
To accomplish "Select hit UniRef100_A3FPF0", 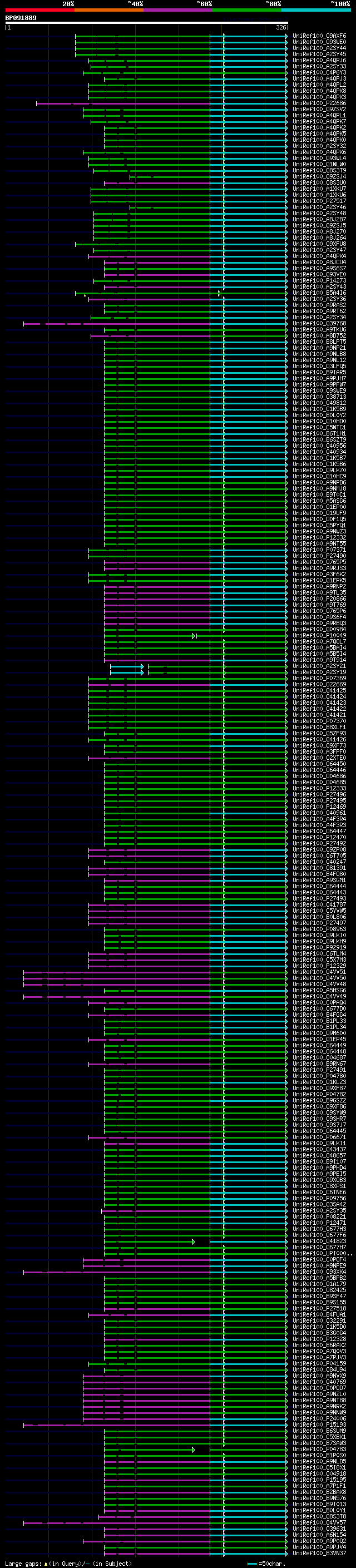I will click(319, 752).
